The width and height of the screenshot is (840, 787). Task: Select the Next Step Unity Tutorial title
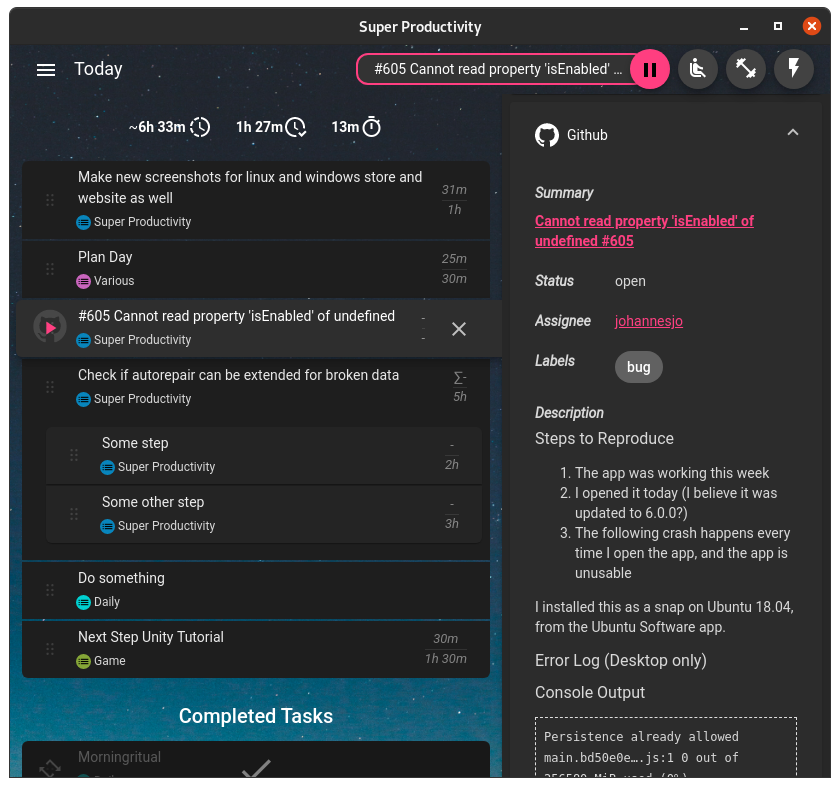[x=151, y=637]
